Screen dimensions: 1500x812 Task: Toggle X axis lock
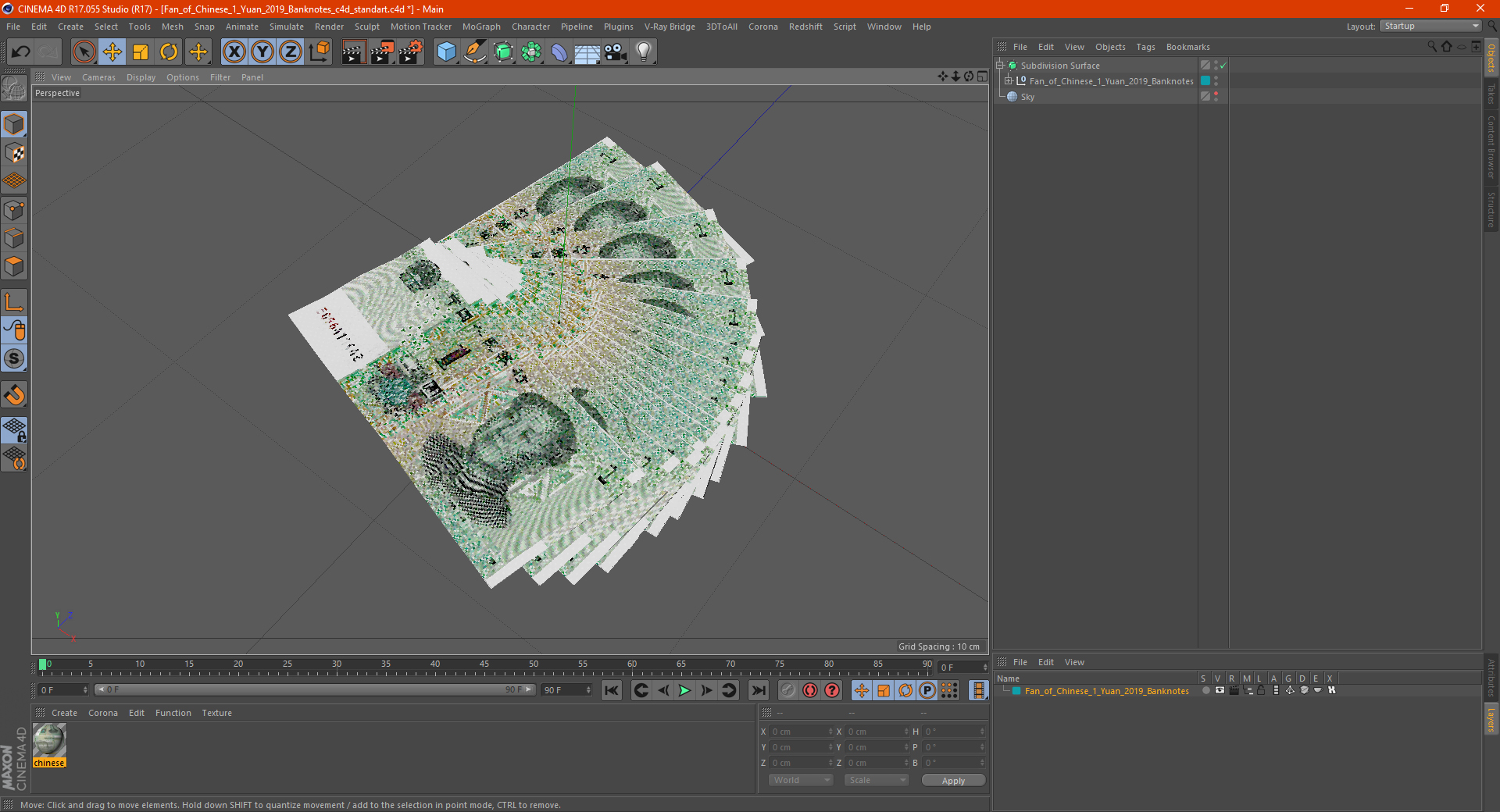pos(234,52)
